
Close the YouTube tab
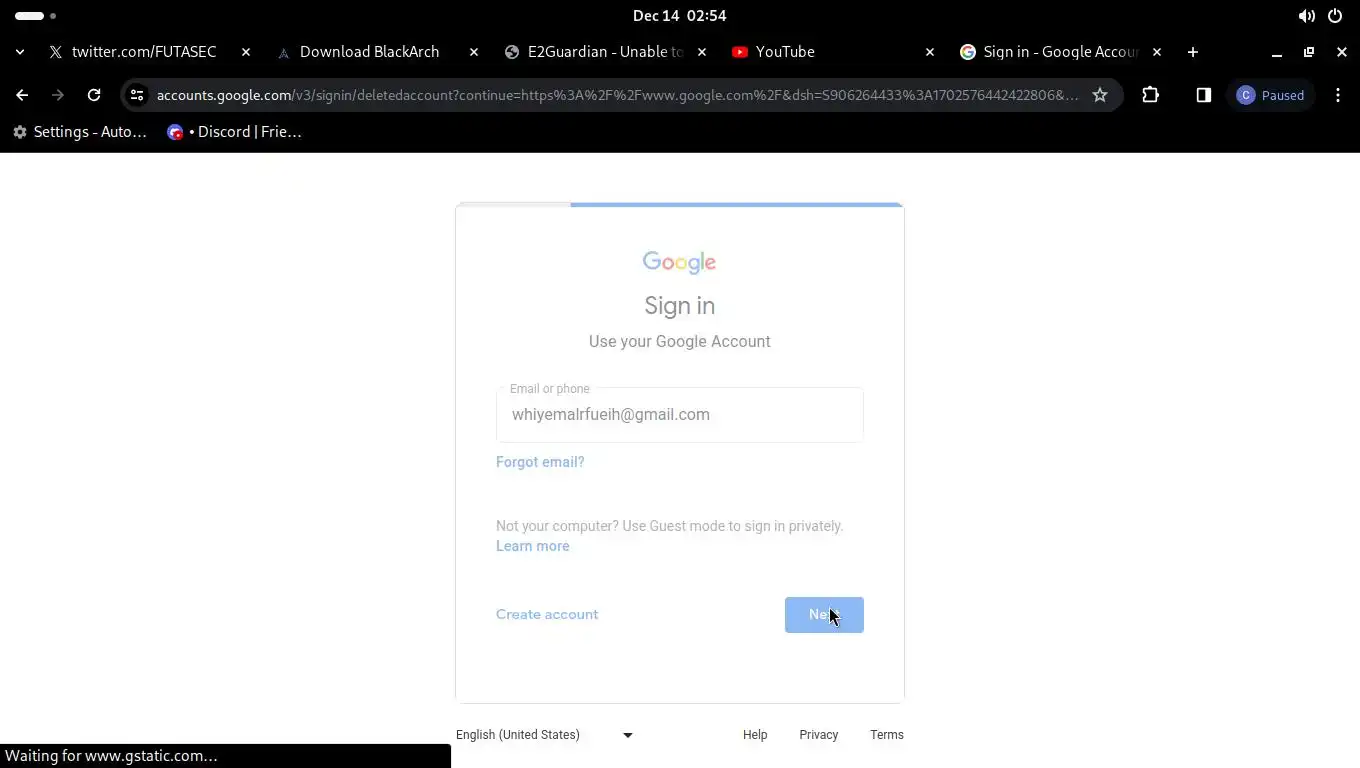(x=930, y=52)
